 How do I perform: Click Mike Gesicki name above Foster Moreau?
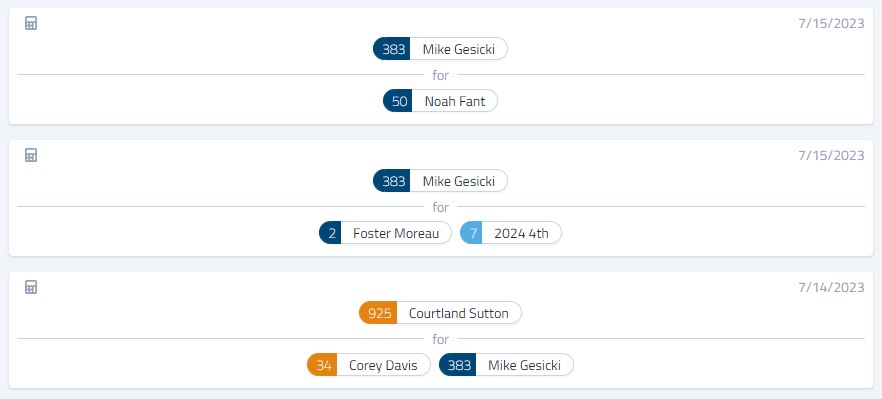coord(458,181)
